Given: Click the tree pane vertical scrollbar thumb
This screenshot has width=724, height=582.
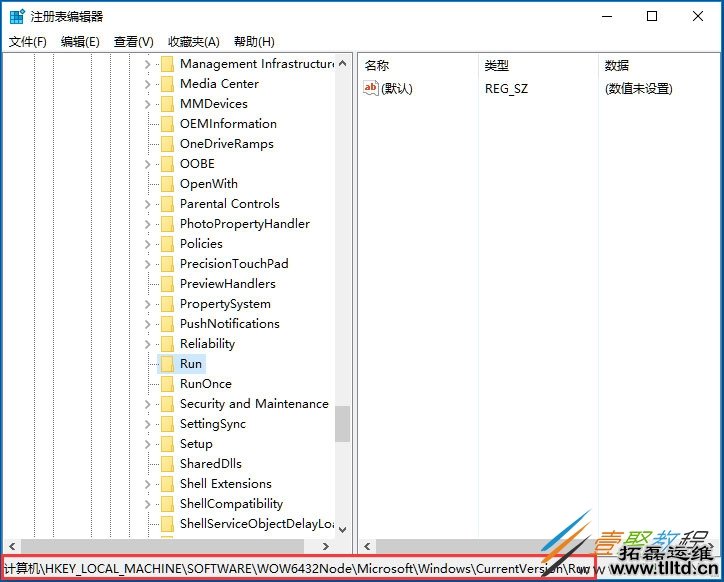Looking at the screenshot, I should (343, 424).
